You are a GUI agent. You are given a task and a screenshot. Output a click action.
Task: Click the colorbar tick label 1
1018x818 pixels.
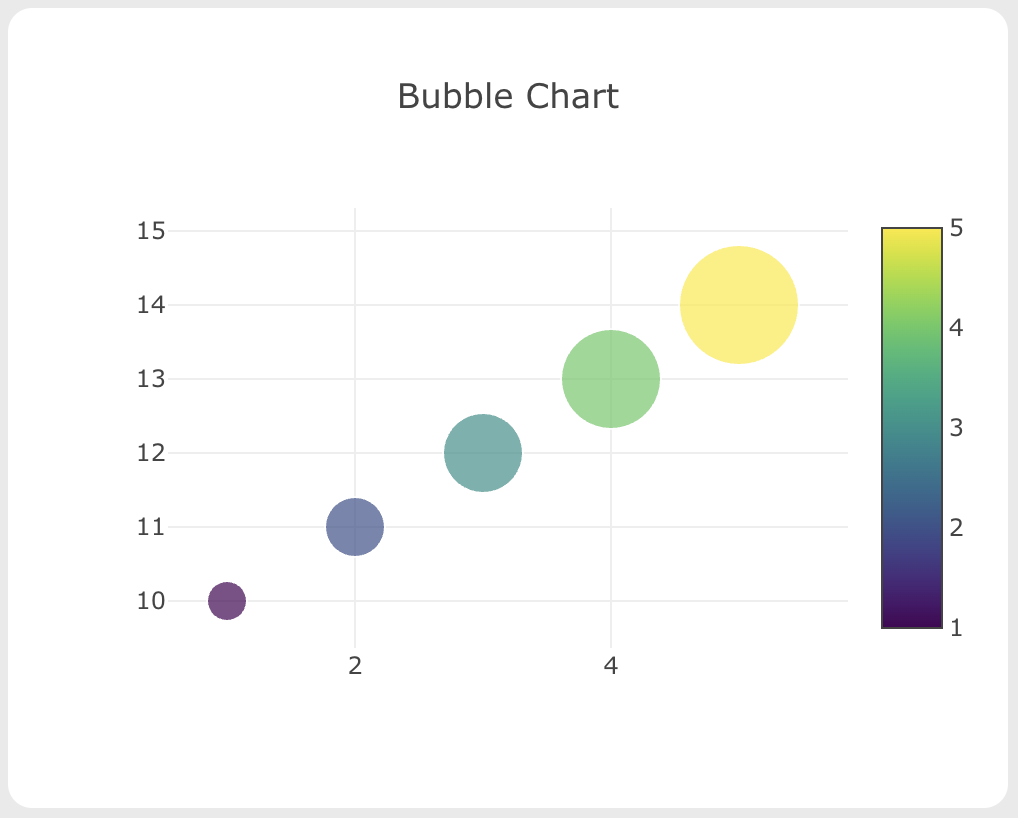957,627
